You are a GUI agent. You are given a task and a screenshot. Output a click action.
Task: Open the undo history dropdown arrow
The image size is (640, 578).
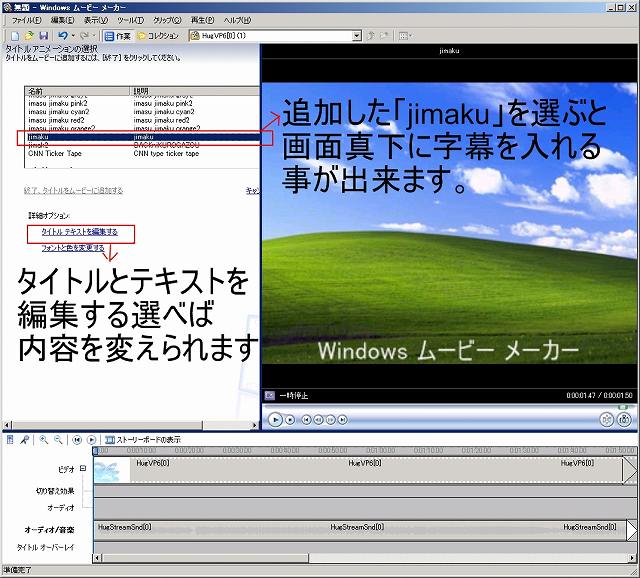[x=73, y=36]
